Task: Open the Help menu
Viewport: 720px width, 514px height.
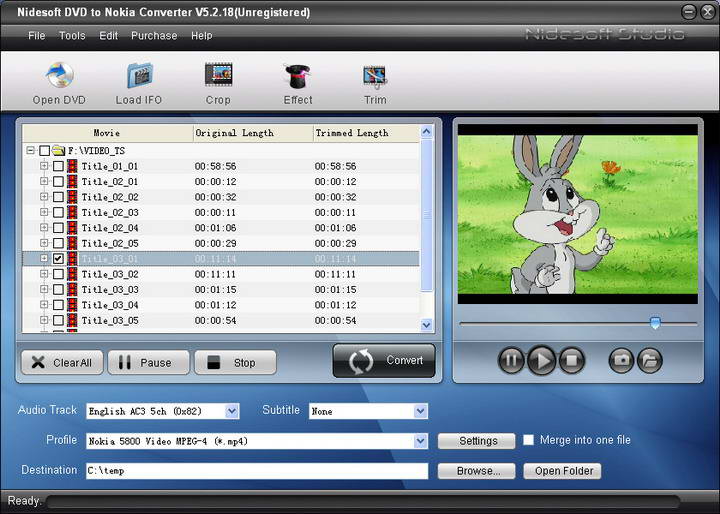Action: pos(202,35)
